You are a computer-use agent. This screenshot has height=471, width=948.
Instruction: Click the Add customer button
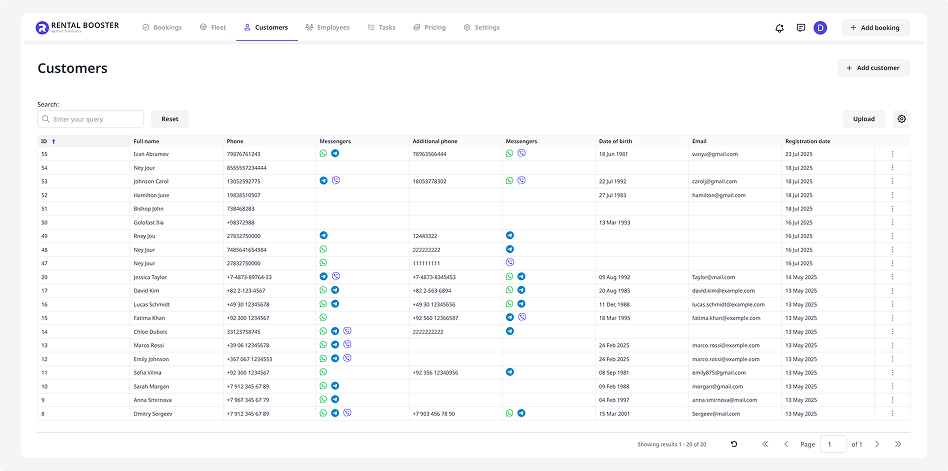tap(873, 68)
